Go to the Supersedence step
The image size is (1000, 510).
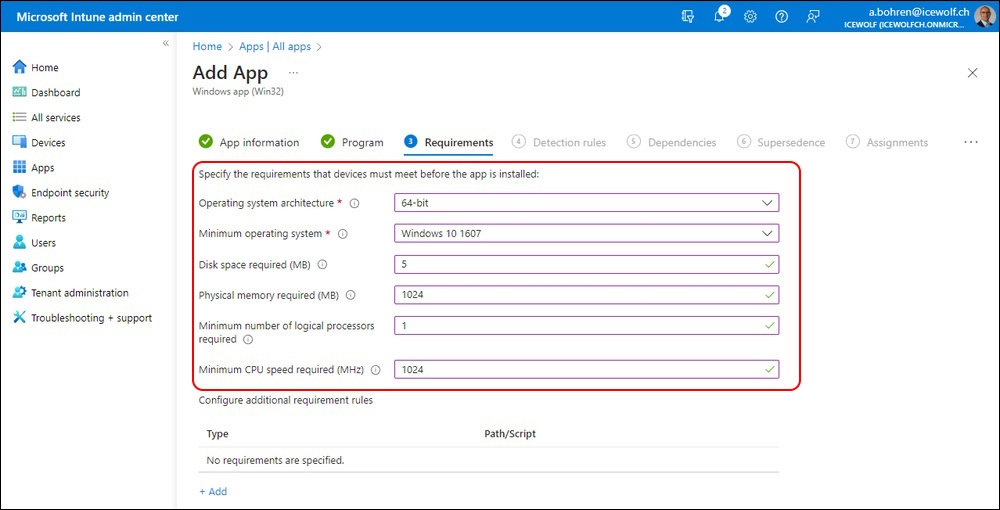pyautogui.click(x=781, y=142)
